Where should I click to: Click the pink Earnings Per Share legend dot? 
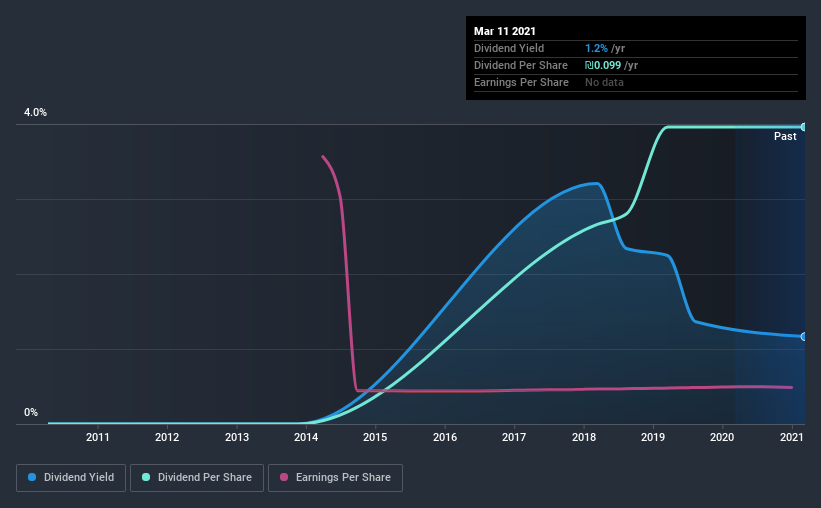point(284,477)
